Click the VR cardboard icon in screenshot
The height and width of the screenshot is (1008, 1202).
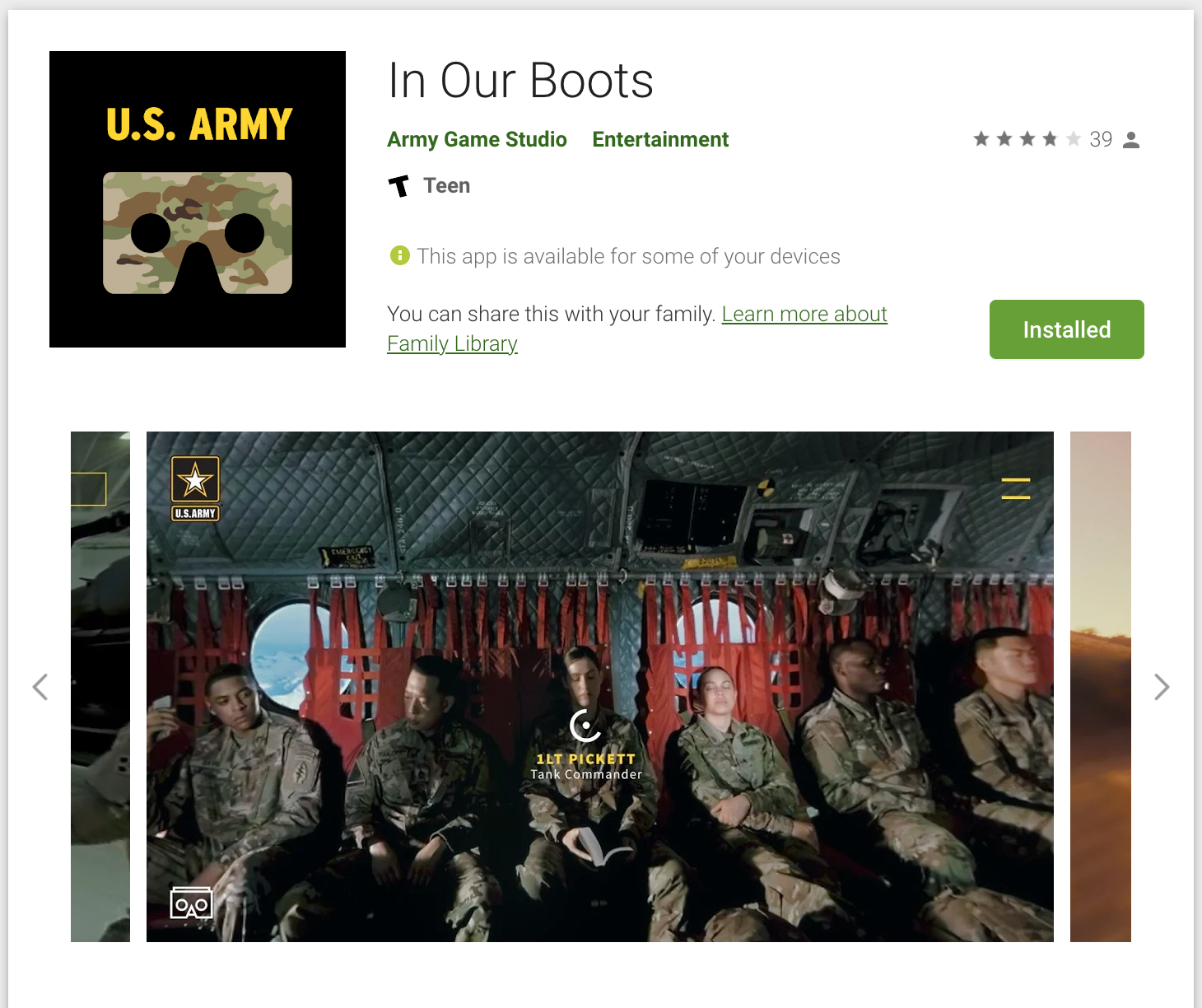click(191, 903)
